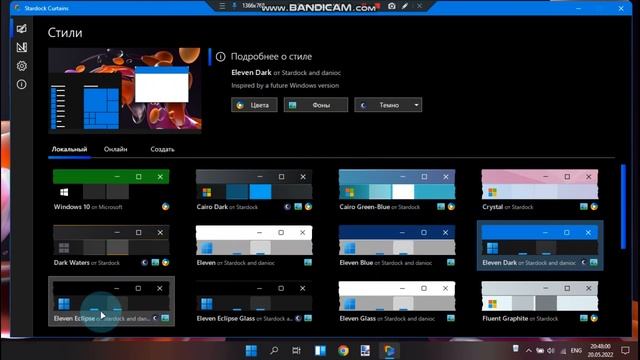Click the moon icon on Eleven Dark style

584,262
